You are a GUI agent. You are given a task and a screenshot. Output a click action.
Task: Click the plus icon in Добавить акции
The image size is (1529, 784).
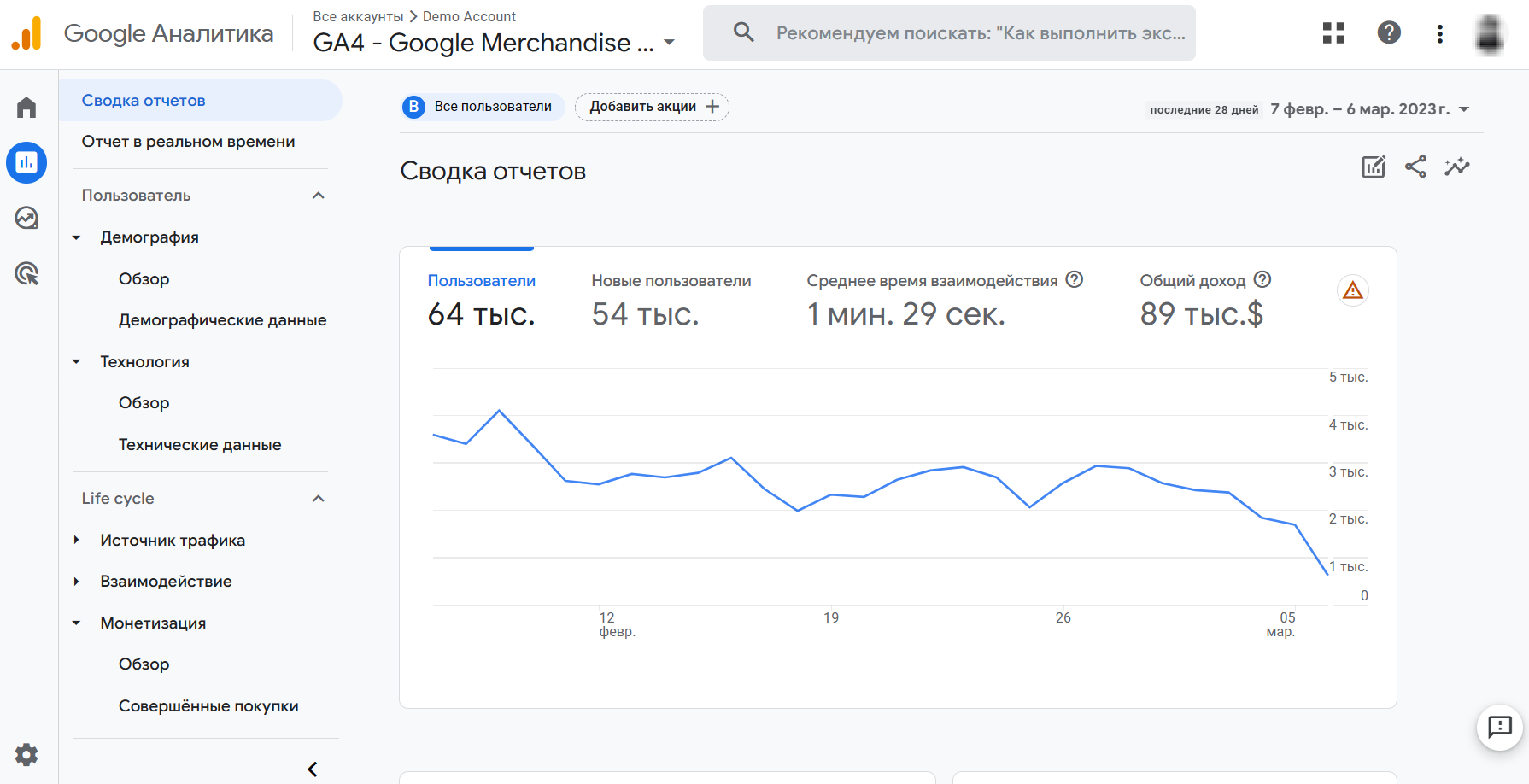pos(712,107)
